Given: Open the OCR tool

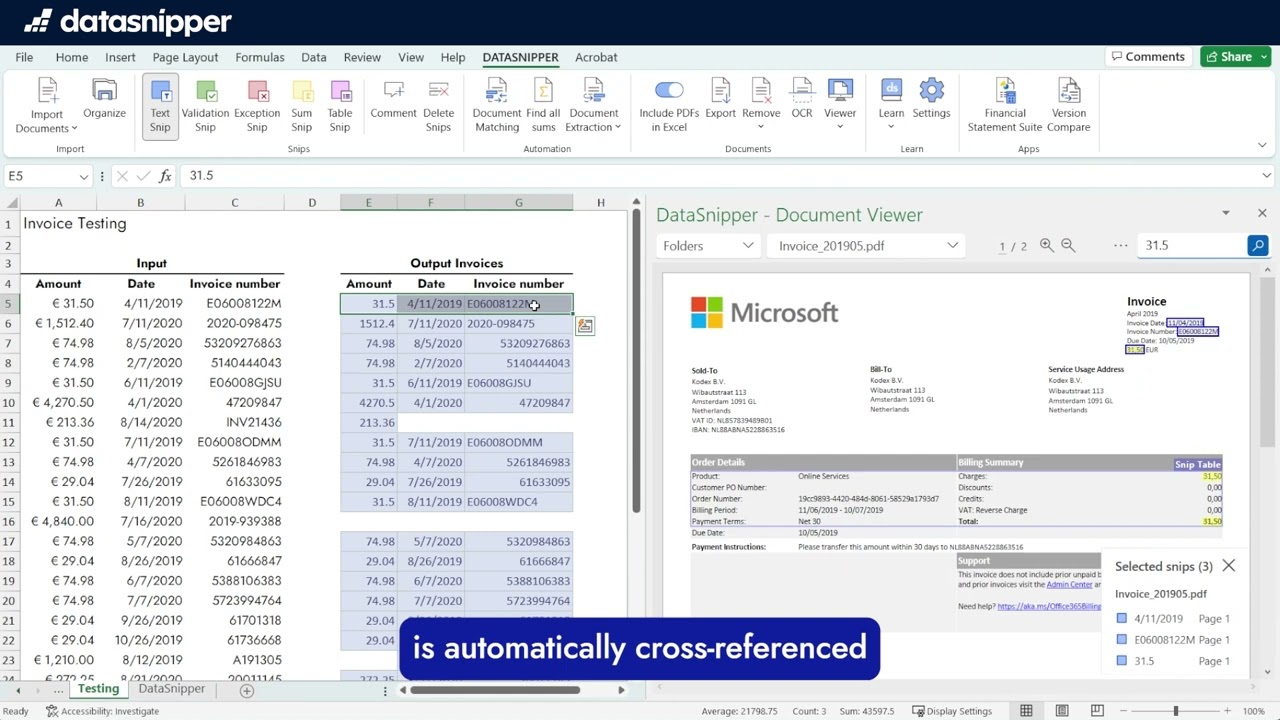Looking at the screenshot, I should click(x=802, y=100).
